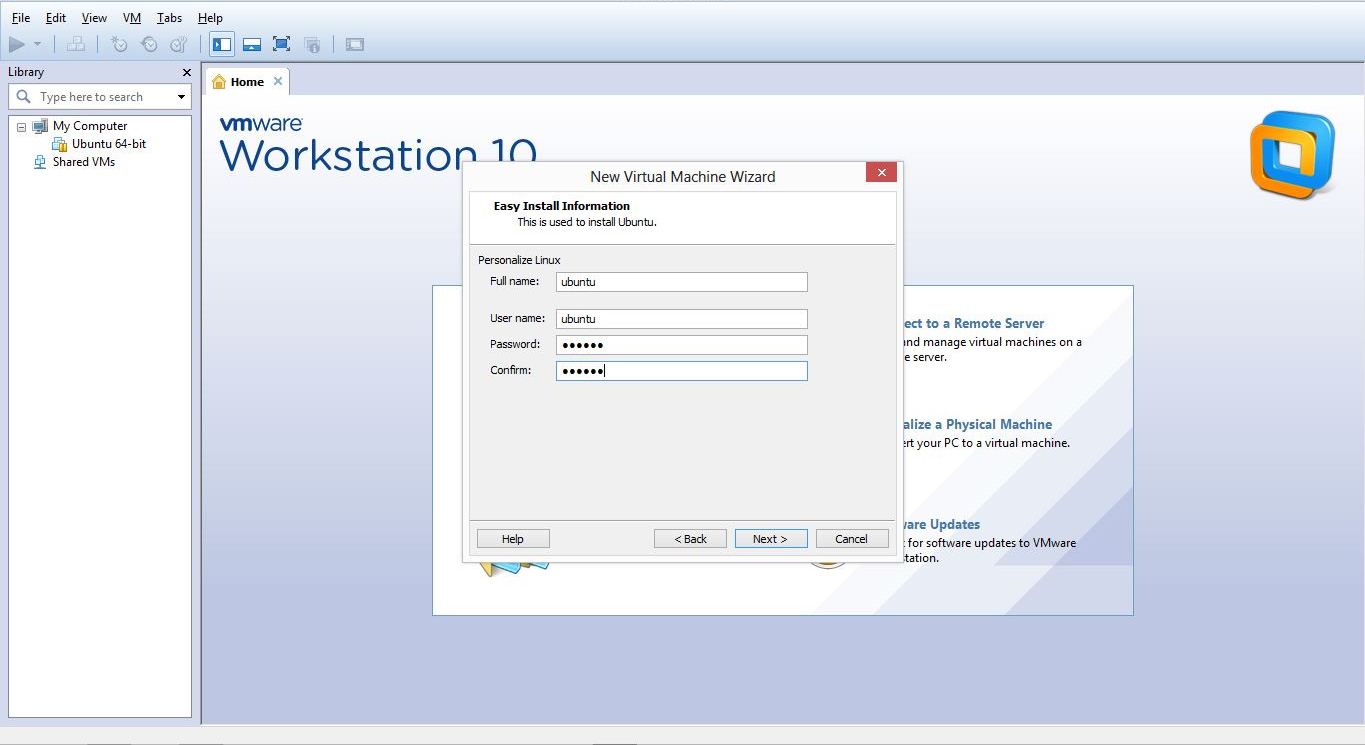Viewport: 1365px width, 745px height.
Task: Click the Take Snapshot toolbar icon
Action: [119, 44]
